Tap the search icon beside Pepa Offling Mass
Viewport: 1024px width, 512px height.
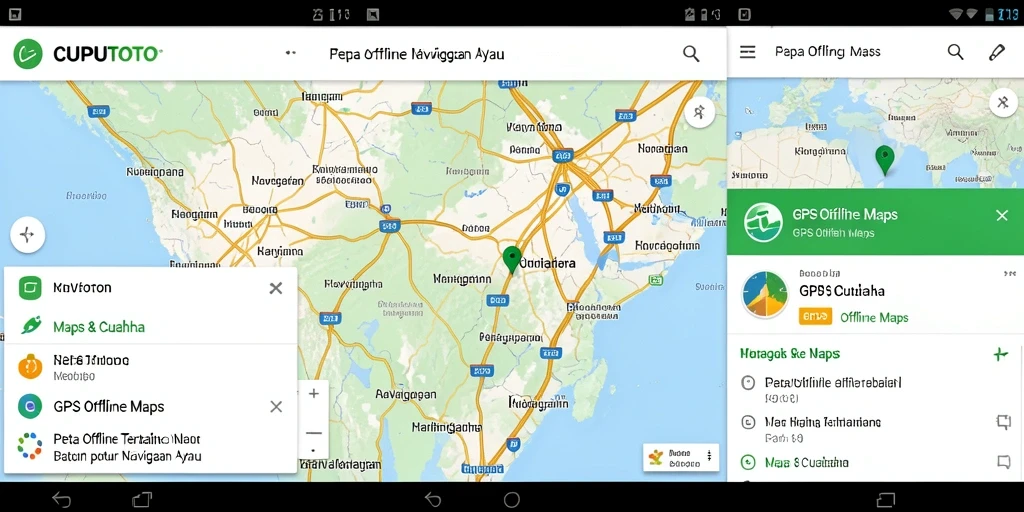pyautogui.click(x=955, y=52)
